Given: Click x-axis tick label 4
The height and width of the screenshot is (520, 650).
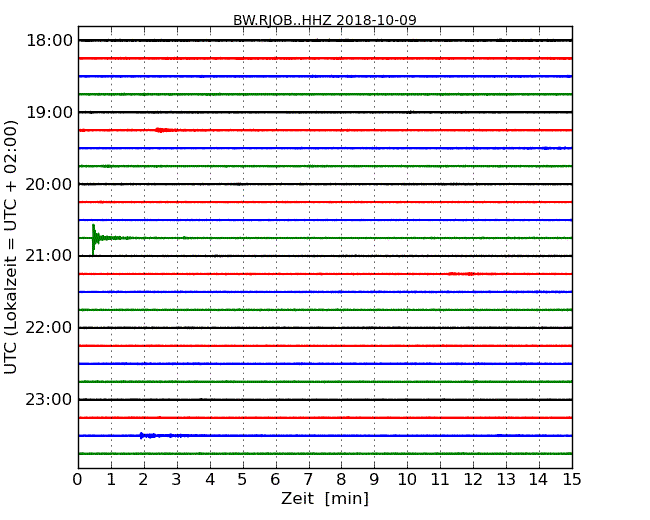Looking at the screenshot, I should [x=210, y=479].
